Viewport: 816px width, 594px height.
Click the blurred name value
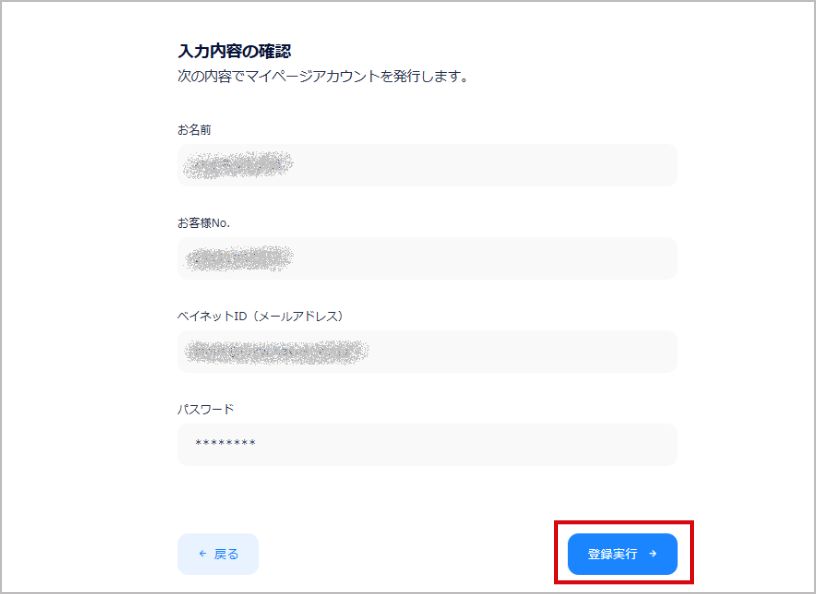238,165
